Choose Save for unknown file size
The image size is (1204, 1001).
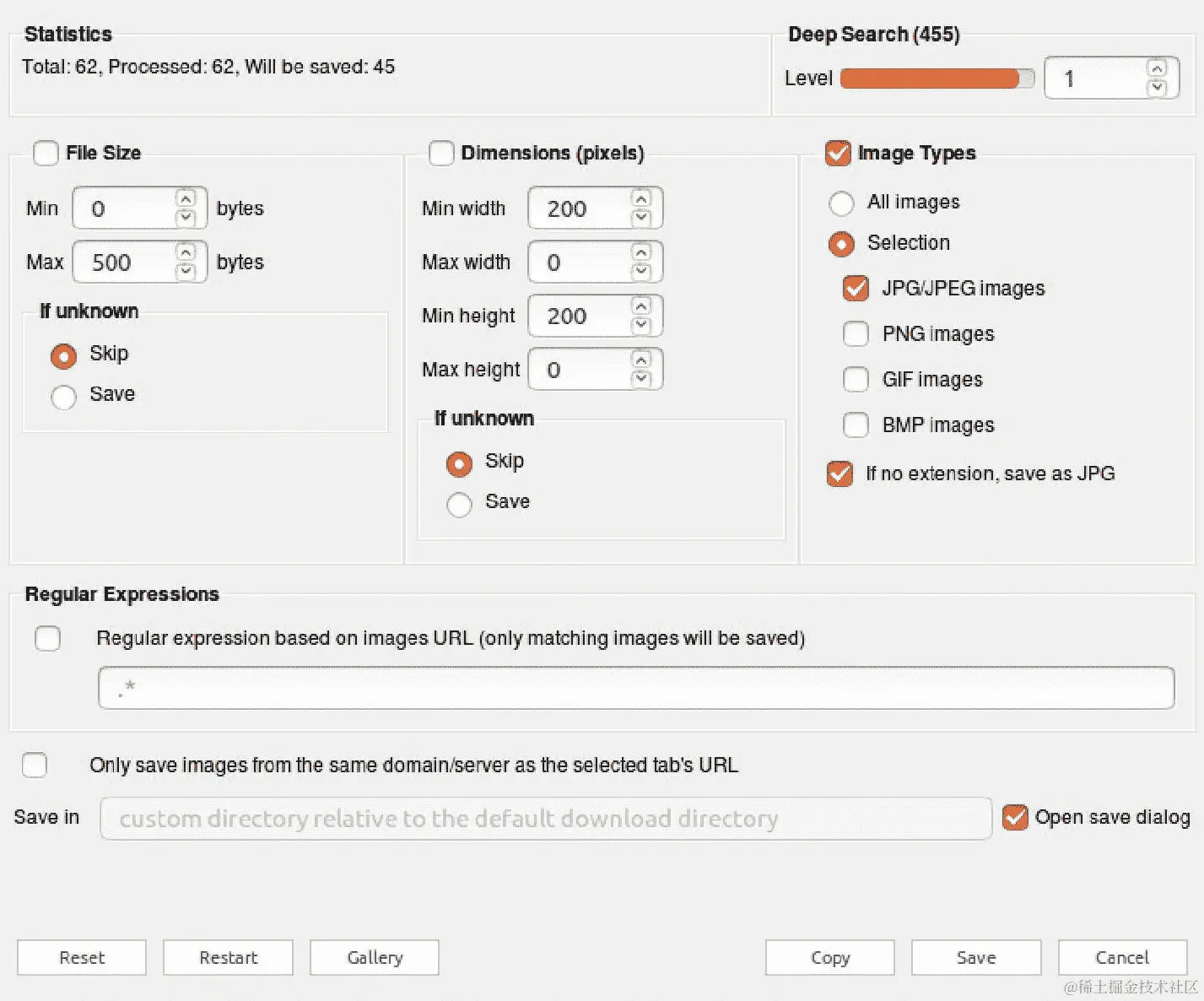pyautogui.click(x=63, y=397)
